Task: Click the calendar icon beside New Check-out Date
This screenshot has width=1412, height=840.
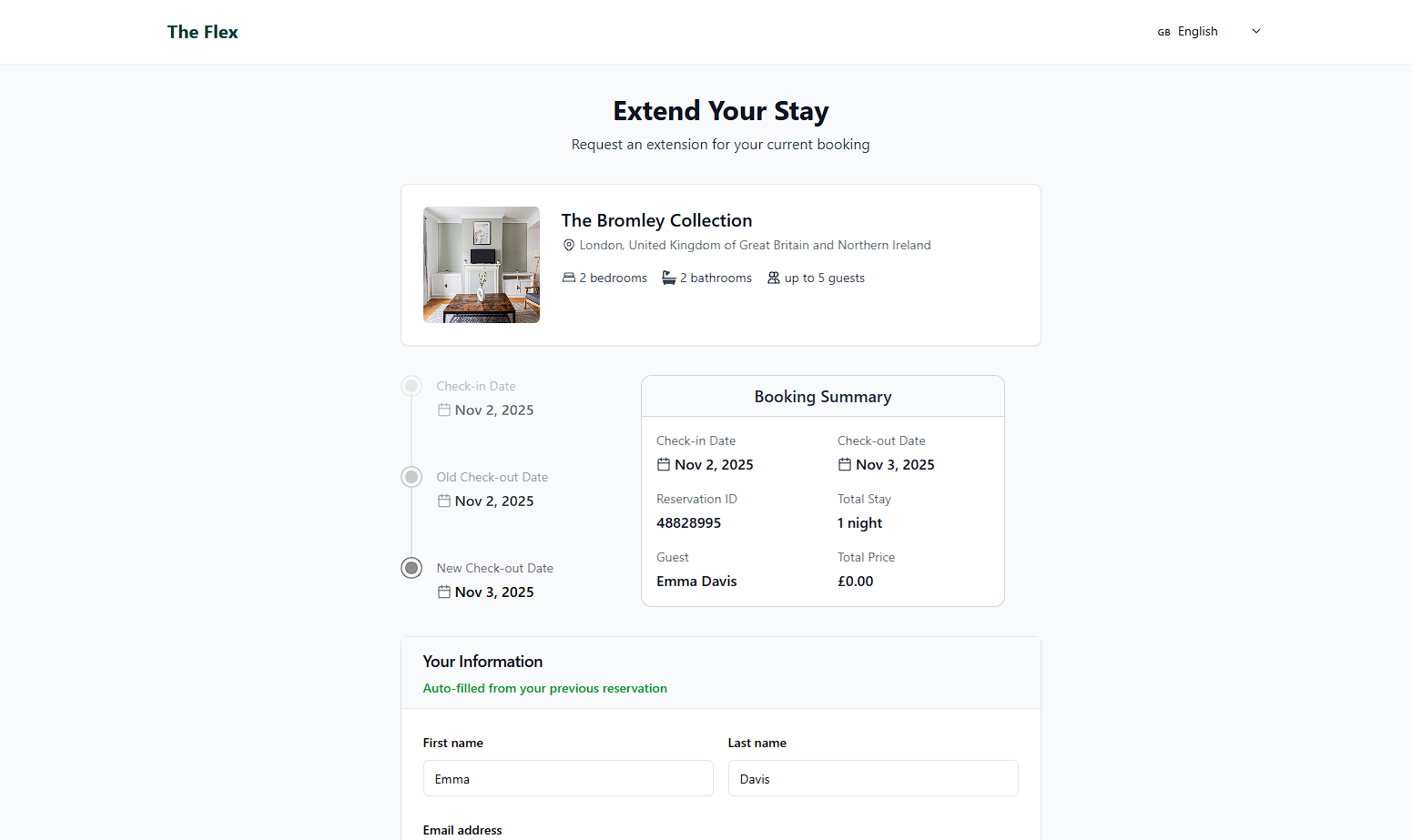Action: click(x=443, y=592)
